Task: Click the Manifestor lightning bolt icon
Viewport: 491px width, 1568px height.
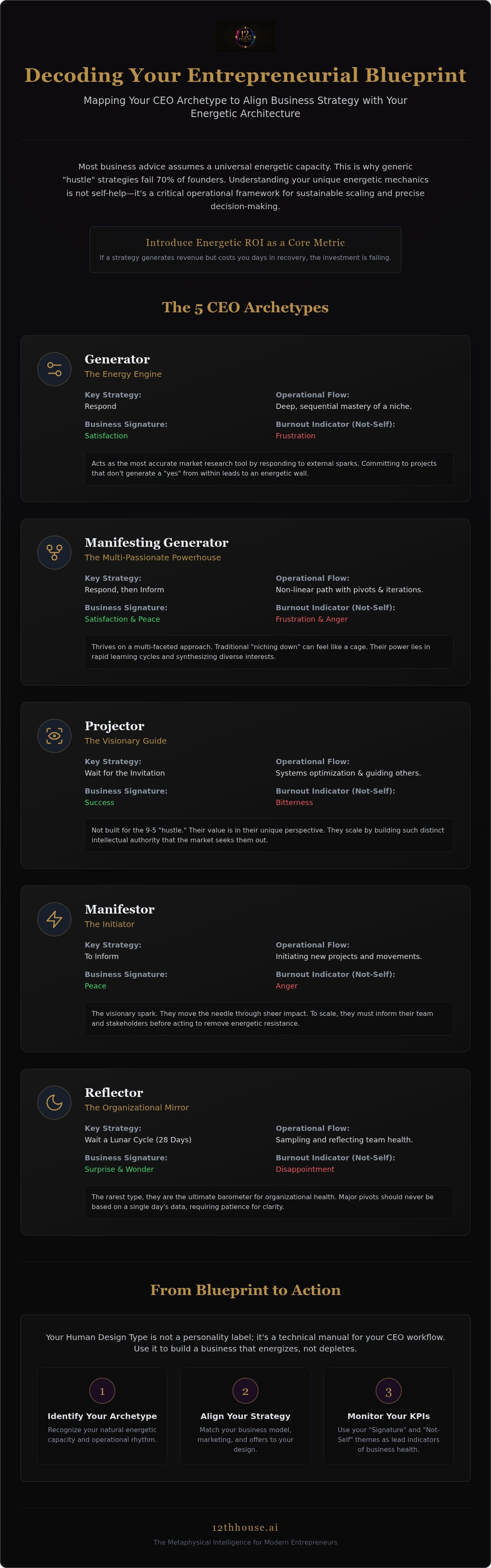Action: coord(54,918)
